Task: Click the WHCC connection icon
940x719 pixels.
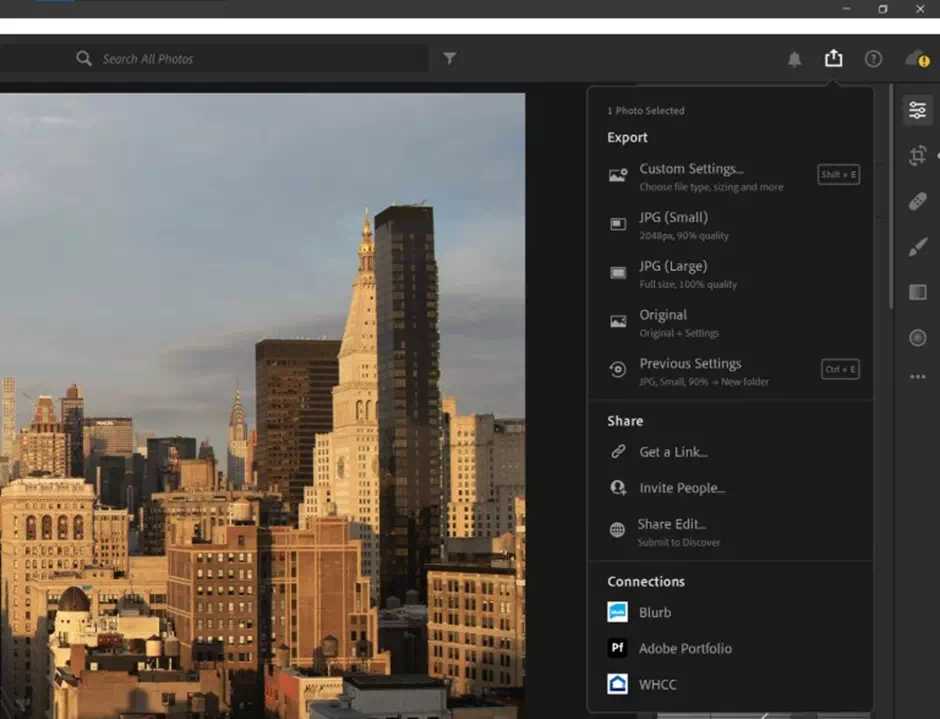Action: (x=617, y=684)
